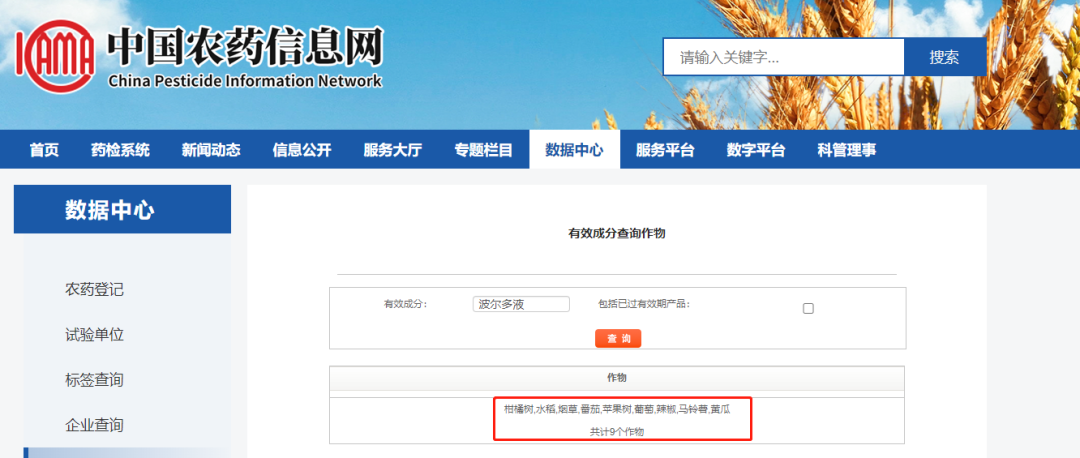The width and height of the screenshot is (1080, 458).
Task: Focus the 请输入关键字 search field
Action: (x=784, y=57)
